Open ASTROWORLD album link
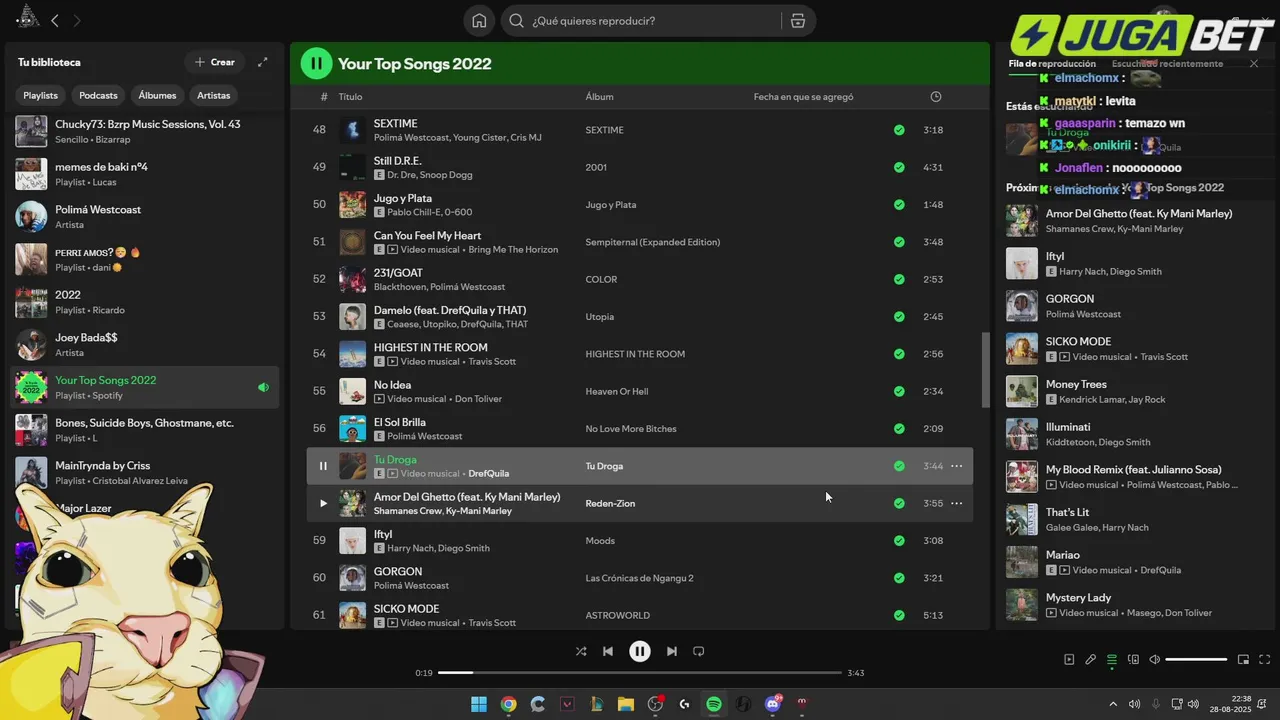The width and height of the screenshot is (1280, 720). (x=618, y=615)
